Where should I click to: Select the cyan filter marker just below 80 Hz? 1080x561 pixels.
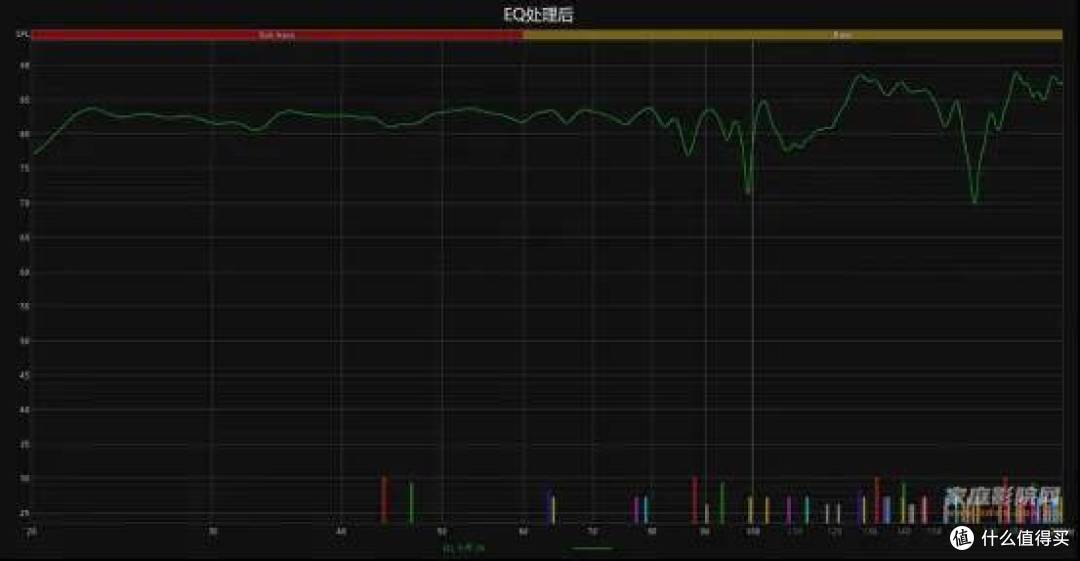[x=646, y=509]
